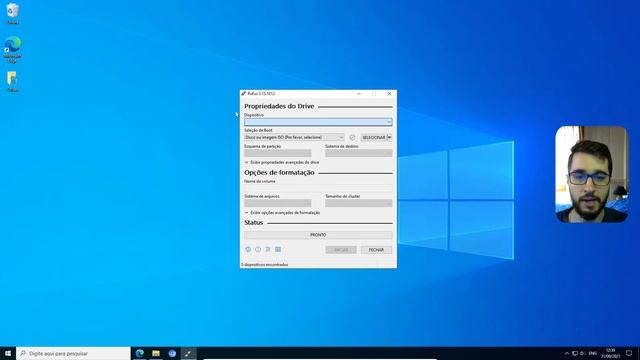Open the Dispositivo device dropdown
Image resolution: width=640 pixels, height=360 pixels.
pos(318,122)
